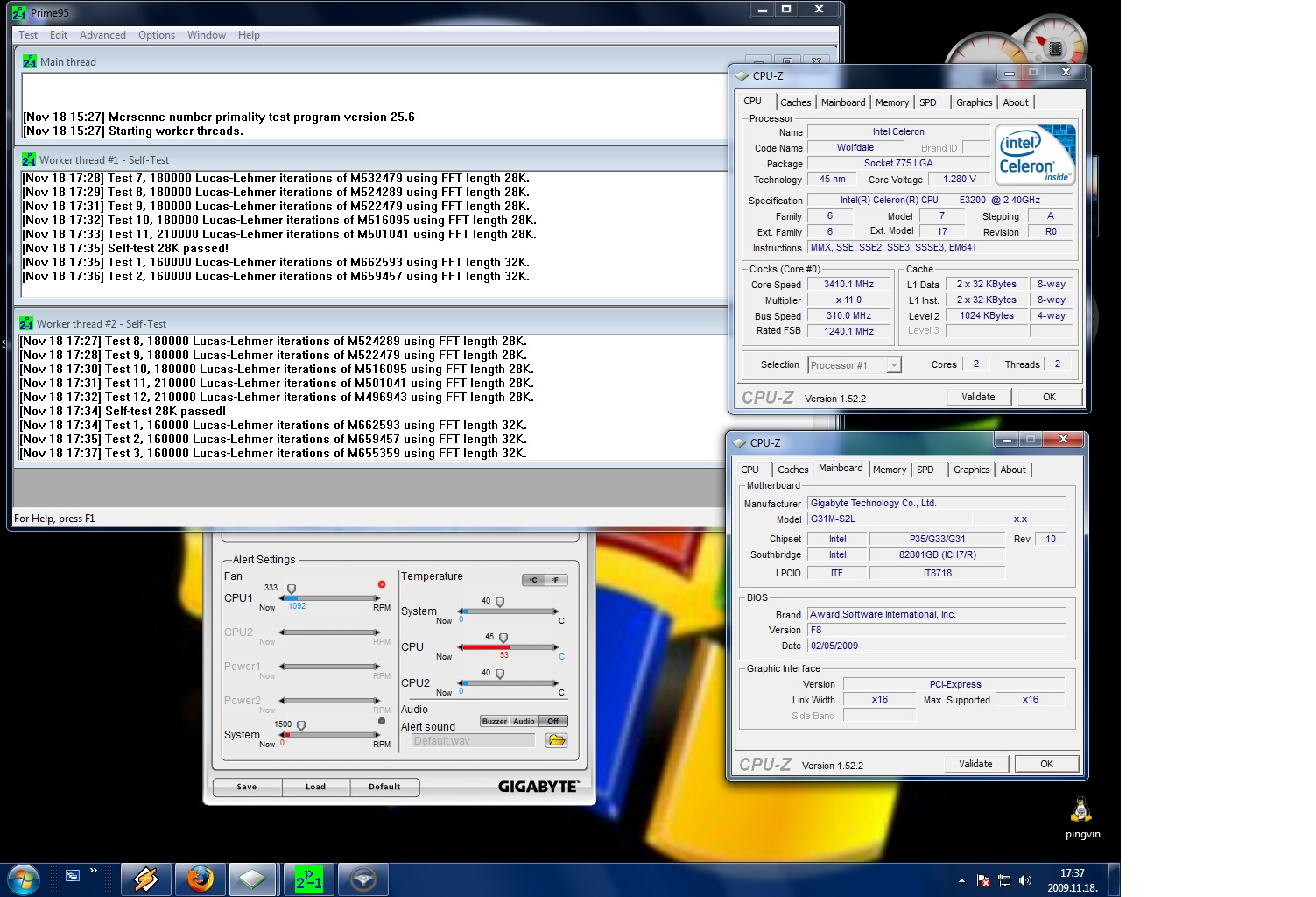Screen dimensions: 1316x897
Task: Switch to Mainboard tab in upper CPU-Z
Action: pyautogui.click(x=843, y=102)
